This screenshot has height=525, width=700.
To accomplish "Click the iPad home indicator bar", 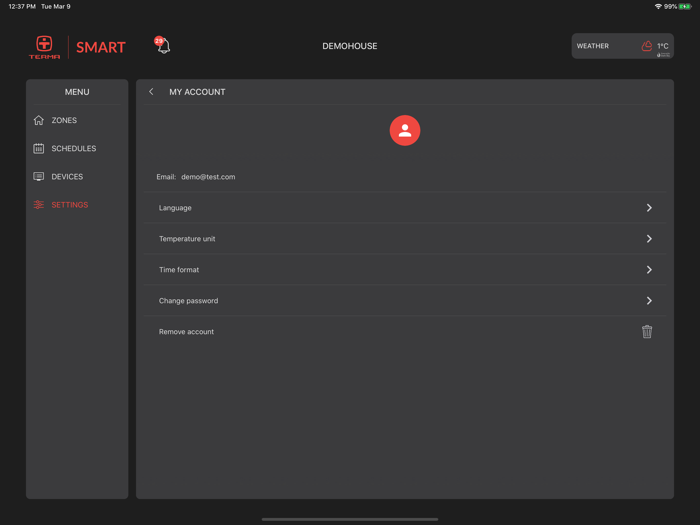I will 350,519.
